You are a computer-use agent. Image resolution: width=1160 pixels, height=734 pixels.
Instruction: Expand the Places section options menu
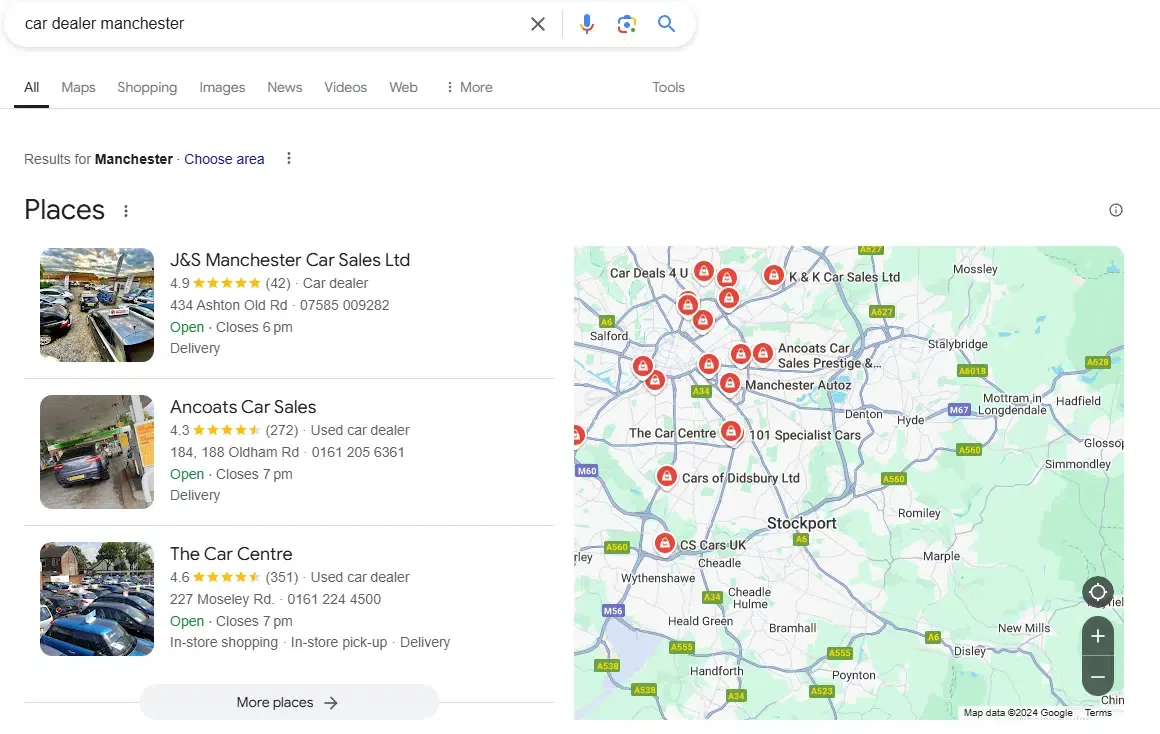click(x=126, y=211)
